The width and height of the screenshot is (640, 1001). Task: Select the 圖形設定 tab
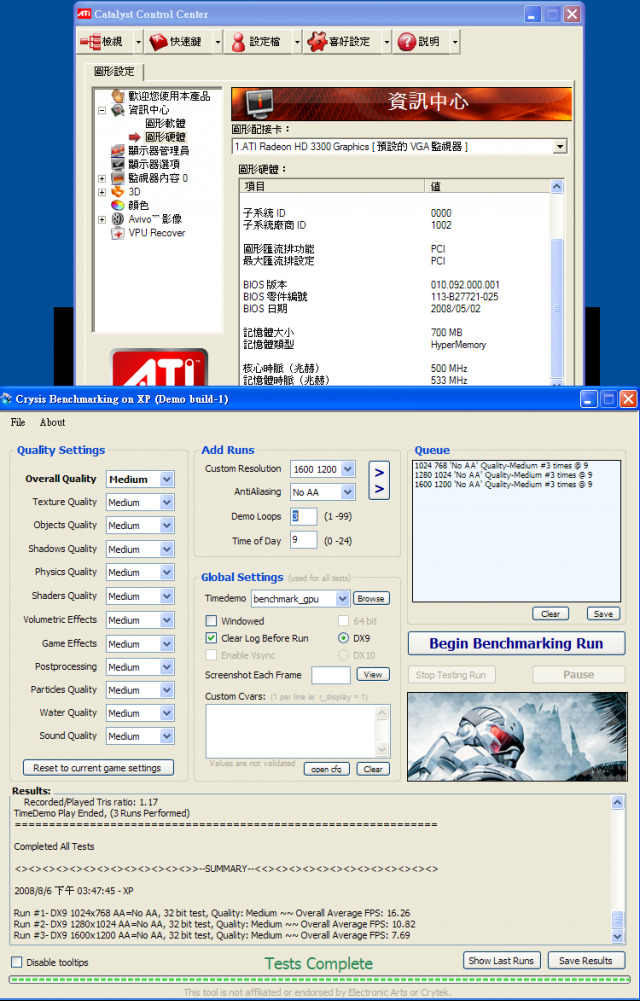coord(114,72)
